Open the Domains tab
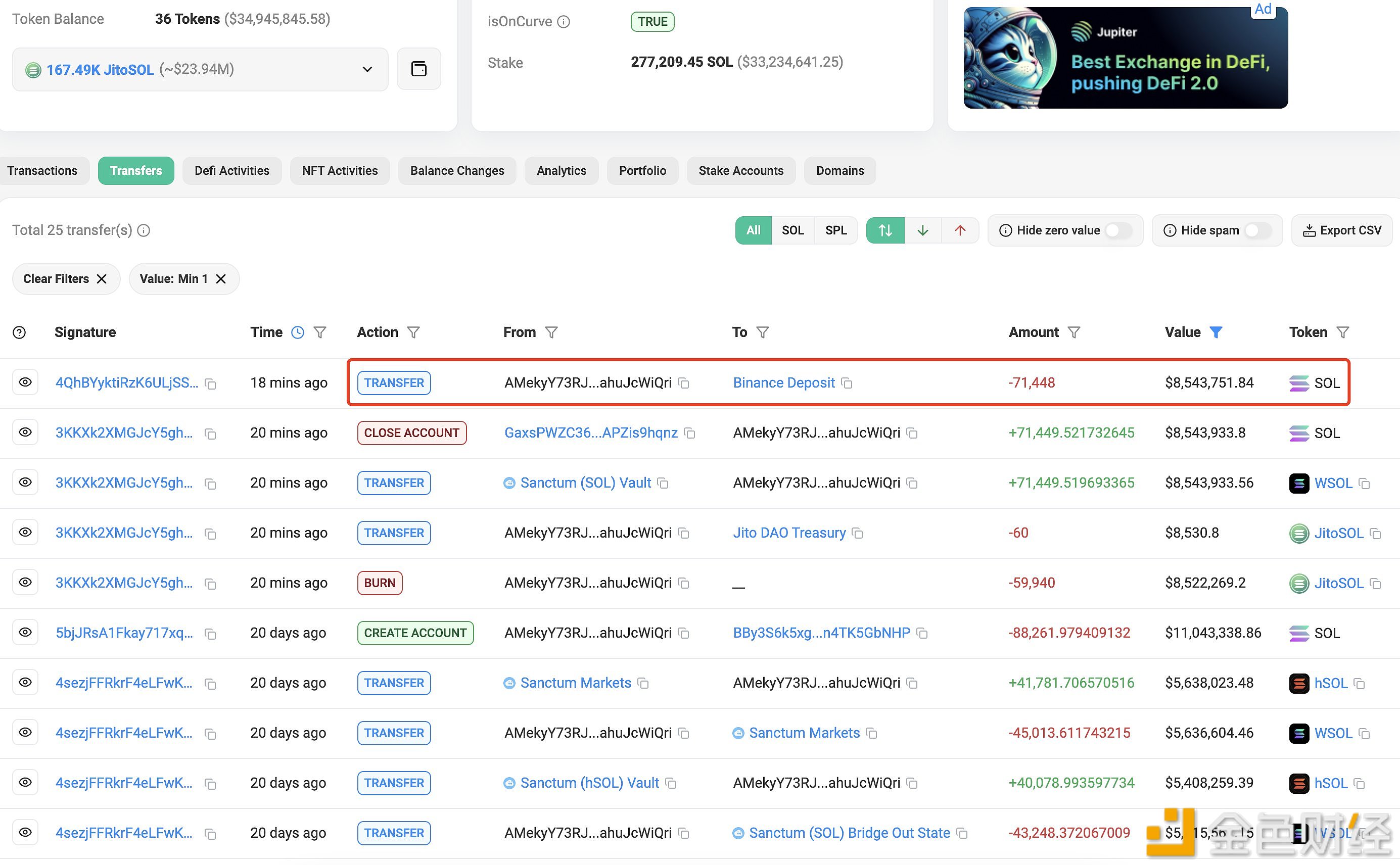This screenshot has height=865, width=1400. (x=840, y=171)
